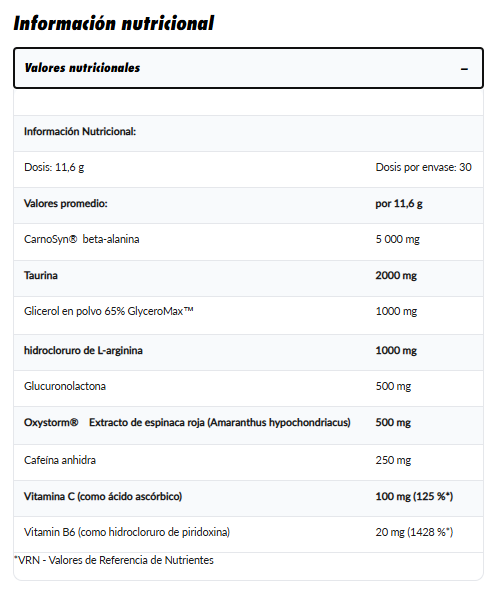
Task: Click Vitamina C (como ácido ascórbico) row
Action: (248, 498)
